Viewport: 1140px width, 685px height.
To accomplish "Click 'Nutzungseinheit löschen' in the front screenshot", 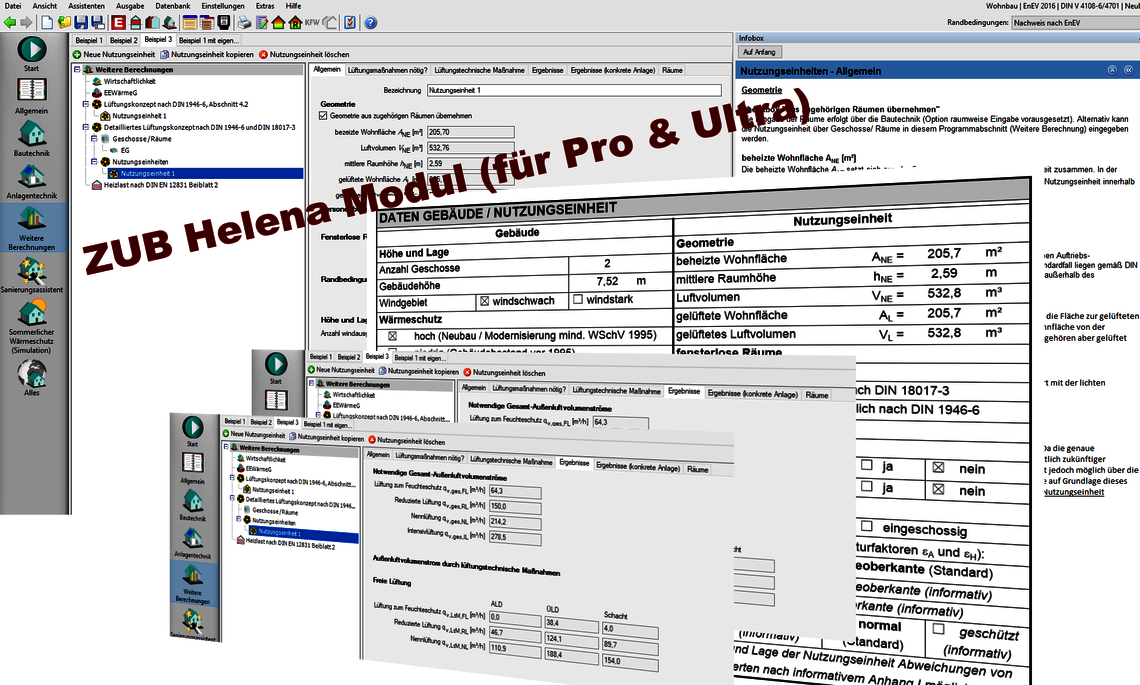I will click(406, 441).
